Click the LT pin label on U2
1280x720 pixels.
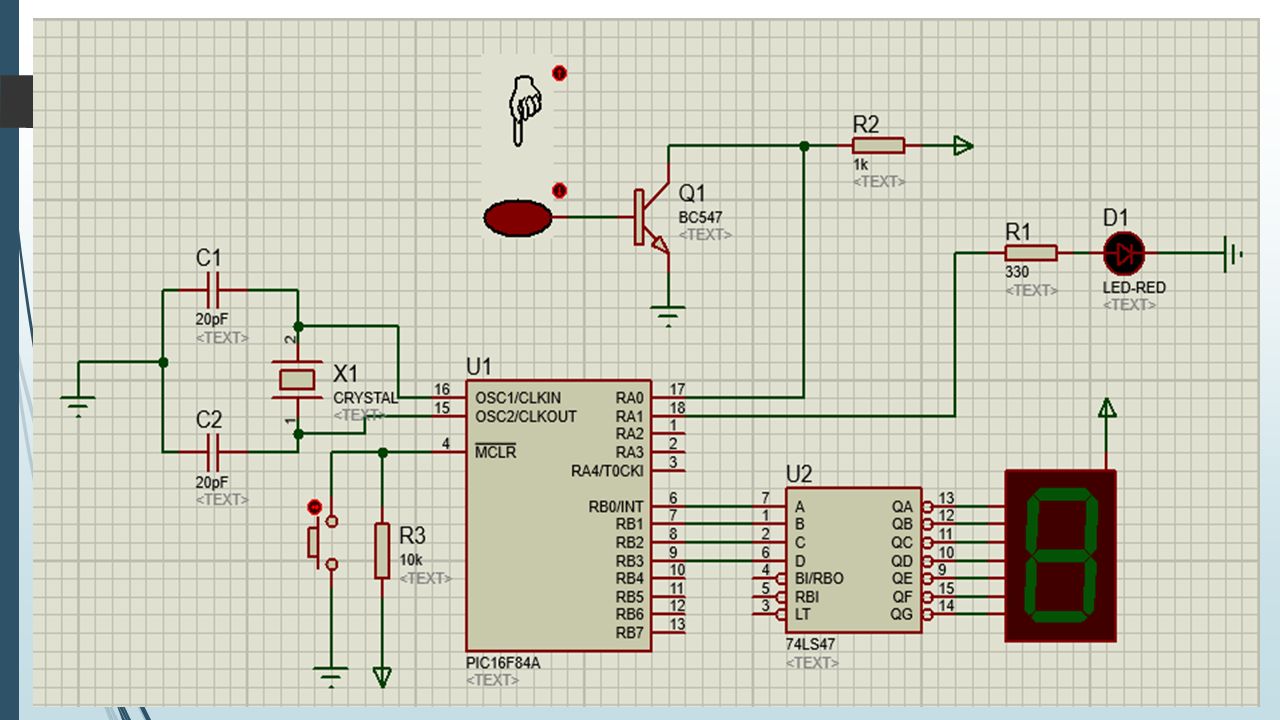801,614
